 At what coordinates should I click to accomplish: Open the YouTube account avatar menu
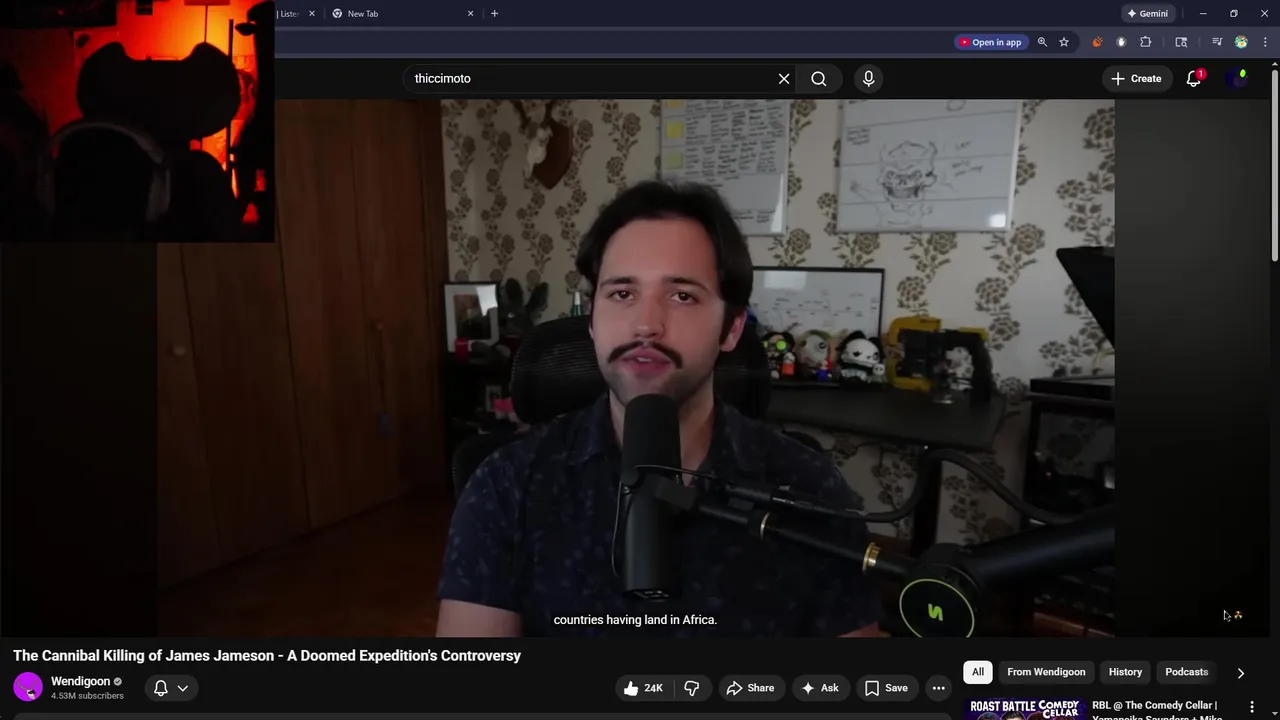1238,78
